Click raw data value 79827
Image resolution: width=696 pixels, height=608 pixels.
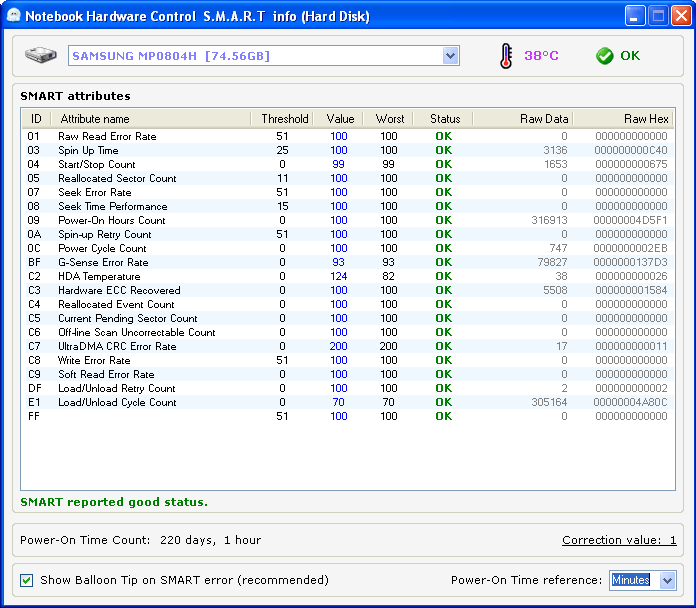pos(552,262)
